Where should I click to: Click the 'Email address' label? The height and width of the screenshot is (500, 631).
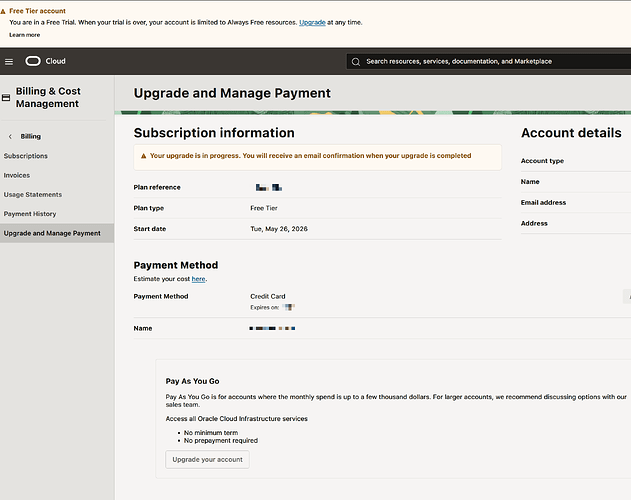543,202
